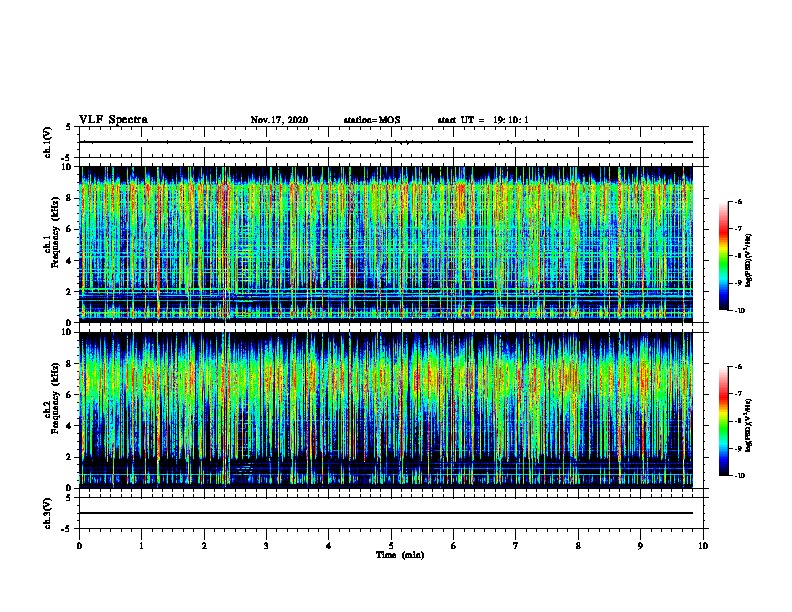
Task: Click time axis tick label '0'
Action: [x=79, y=546]
